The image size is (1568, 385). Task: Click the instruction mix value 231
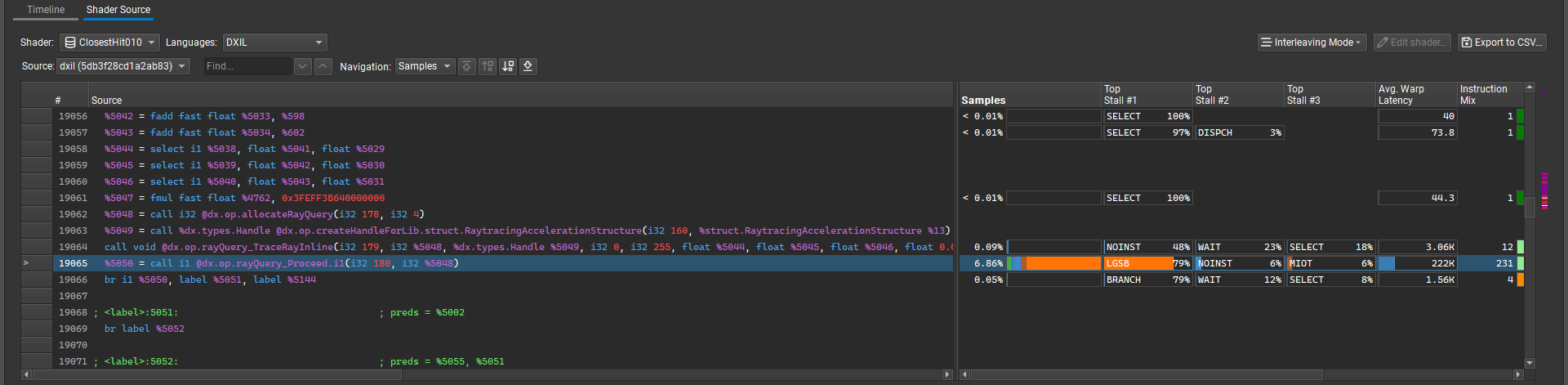pos(1504,263)
